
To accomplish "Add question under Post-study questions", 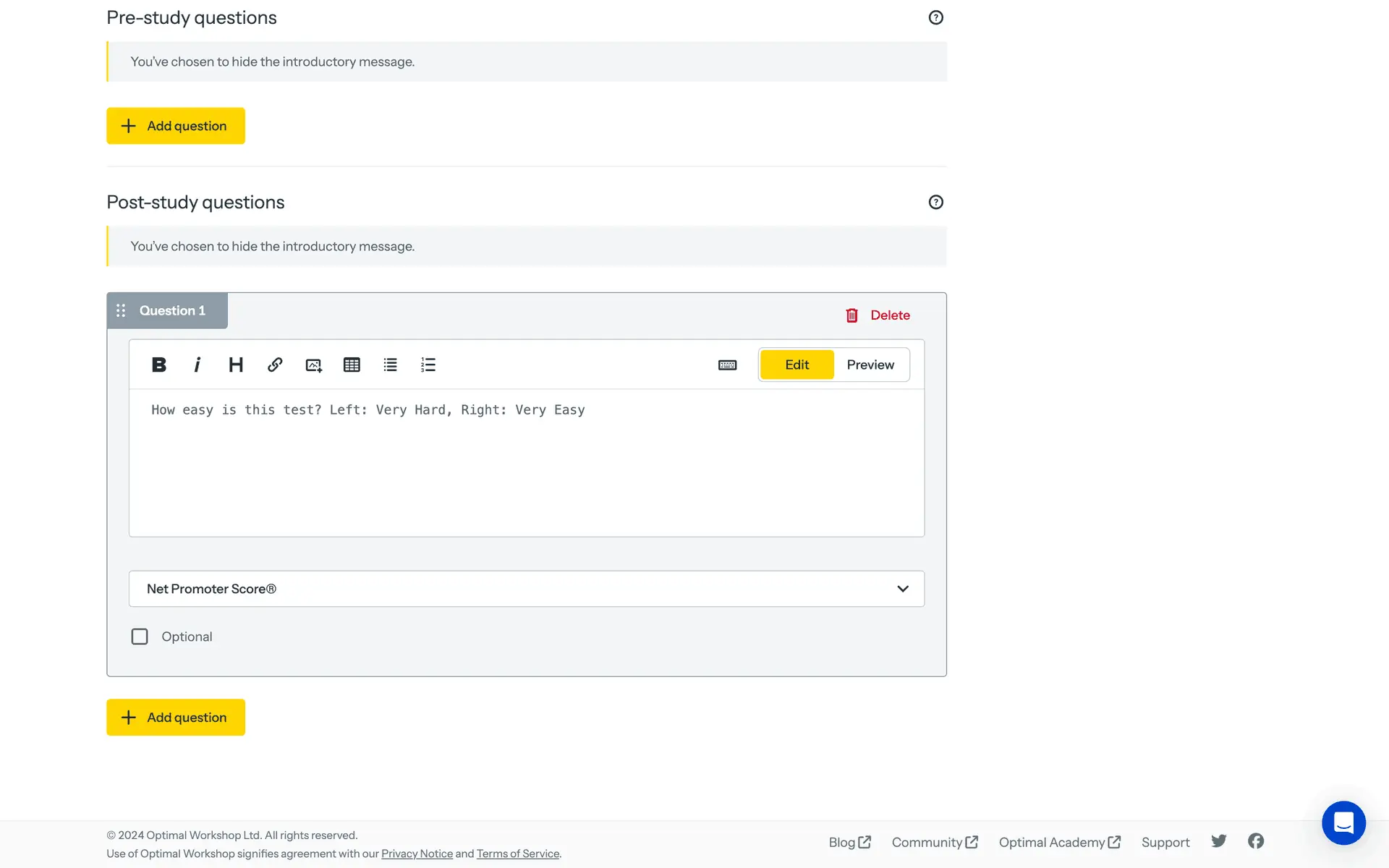I will coord(176,718).
